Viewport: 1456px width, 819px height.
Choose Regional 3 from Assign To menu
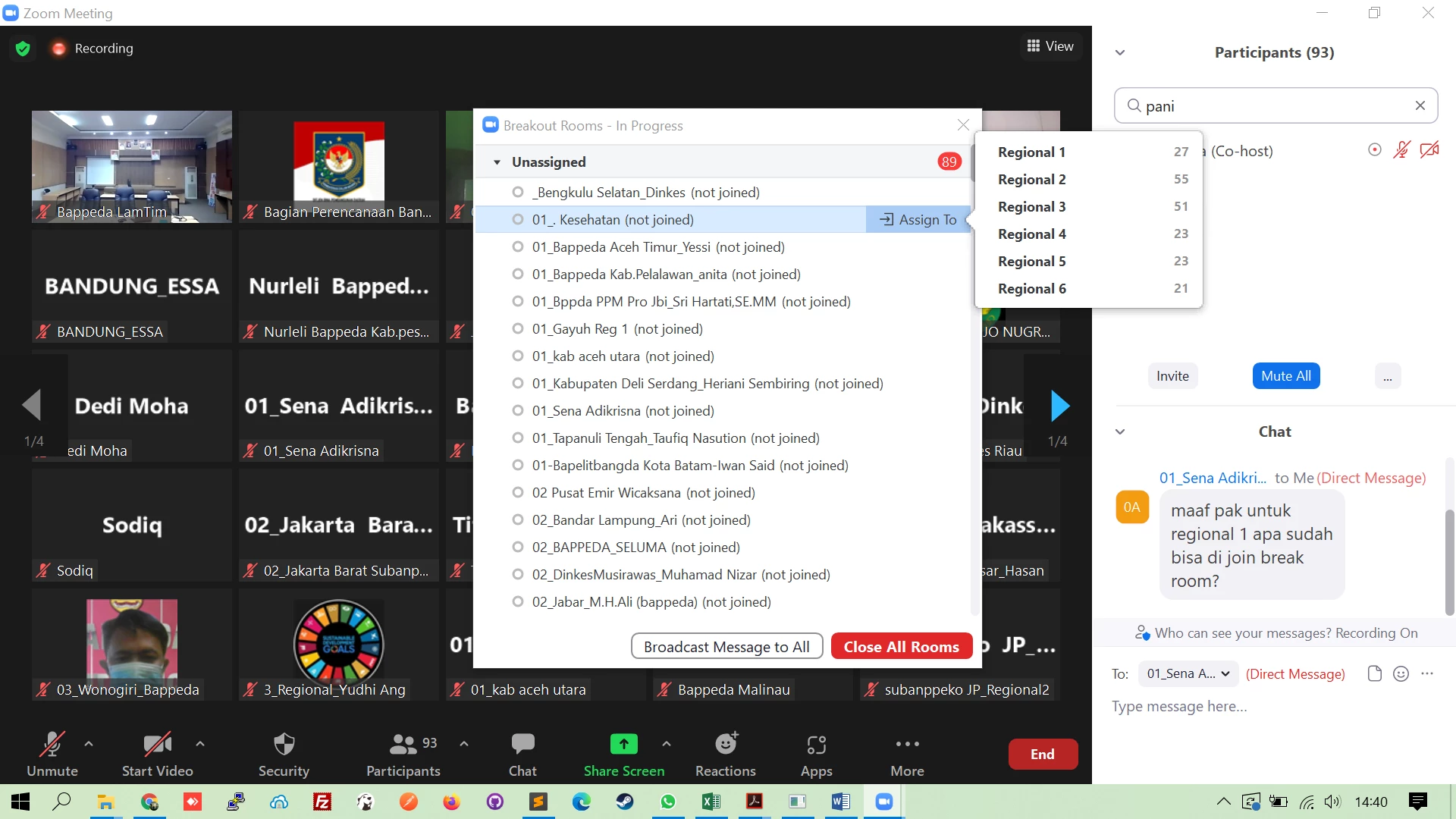click(x=1031, y=206)
